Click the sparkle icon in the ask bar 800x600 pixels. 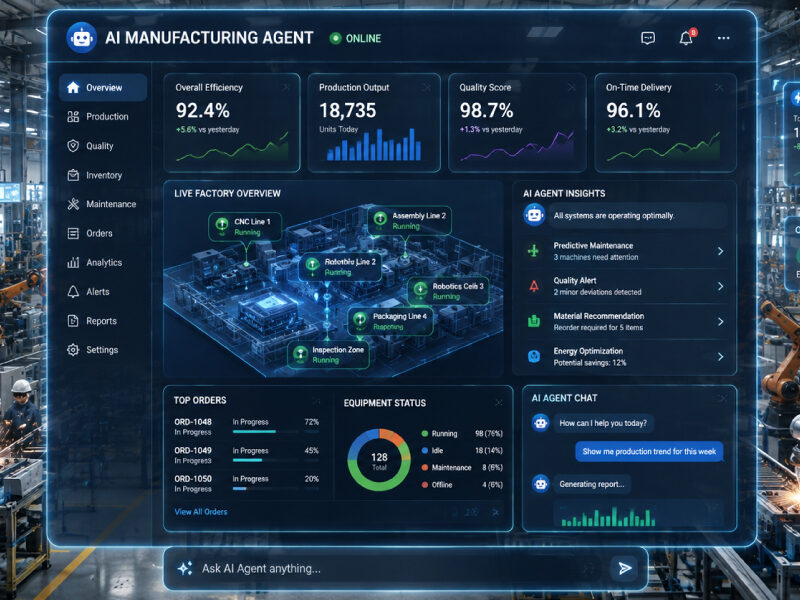(185, 568)
